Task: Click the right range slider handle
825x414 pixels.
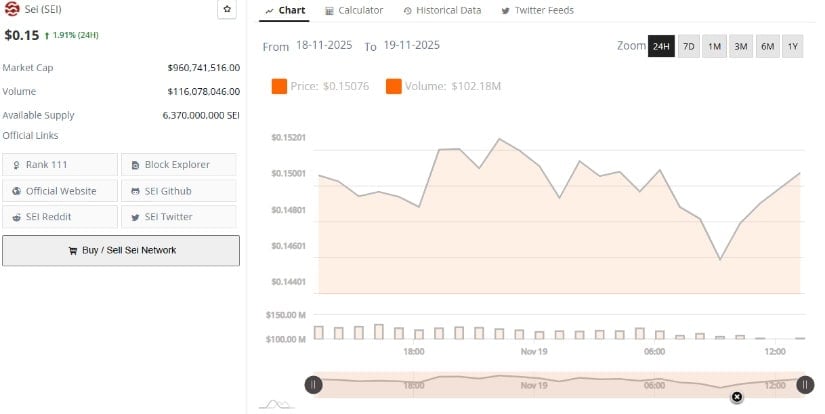Action: click(804, 384)
